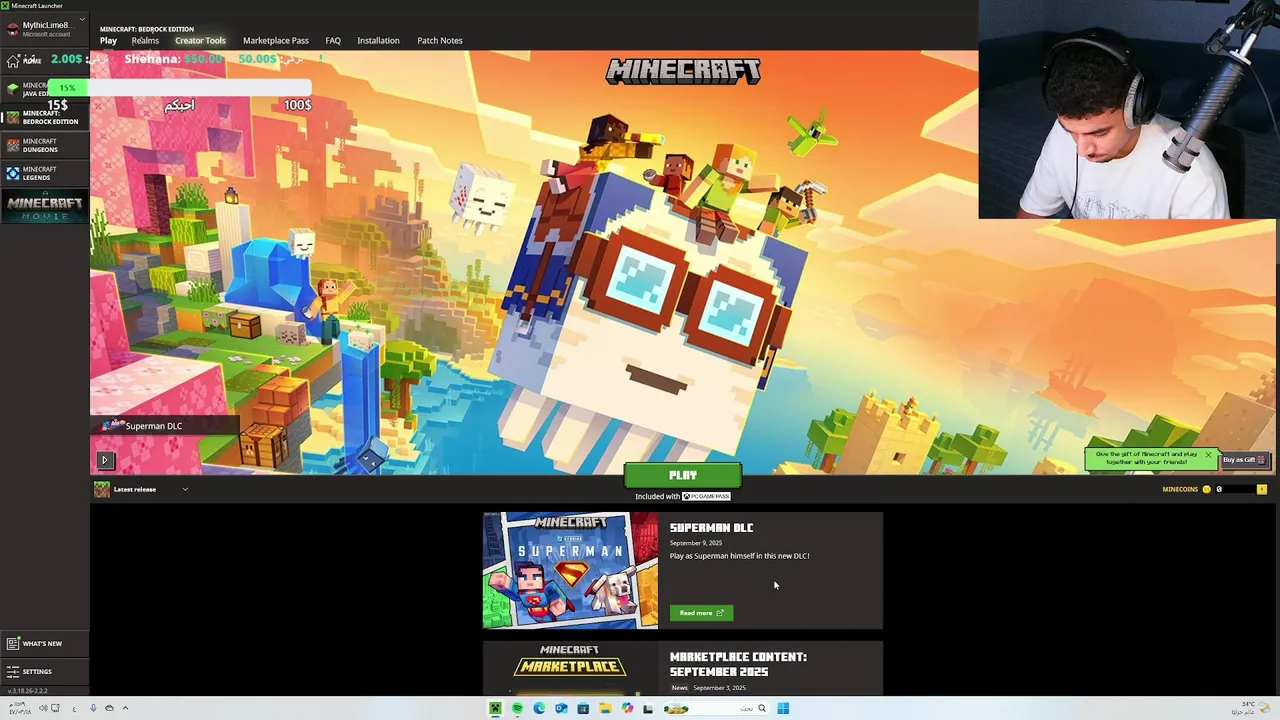Expand the MythicLime8 account dropdown

coord(82,21)
